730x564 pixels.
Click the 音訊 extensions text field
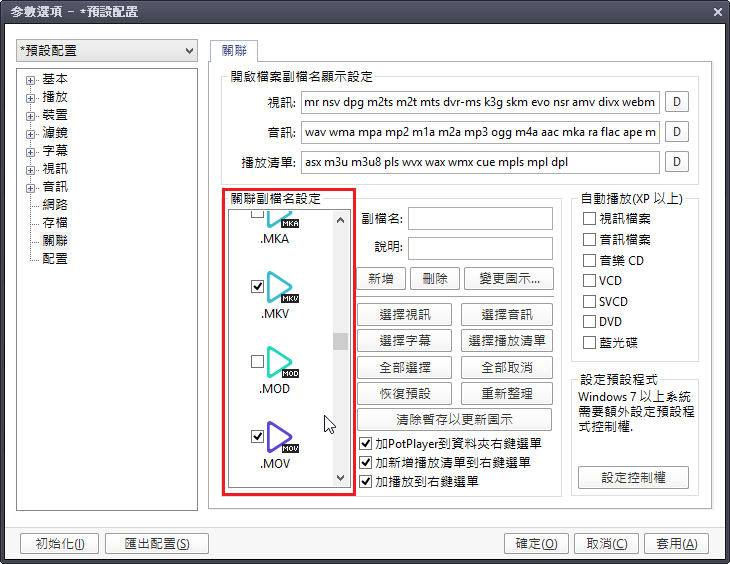(x=480, y=132)
